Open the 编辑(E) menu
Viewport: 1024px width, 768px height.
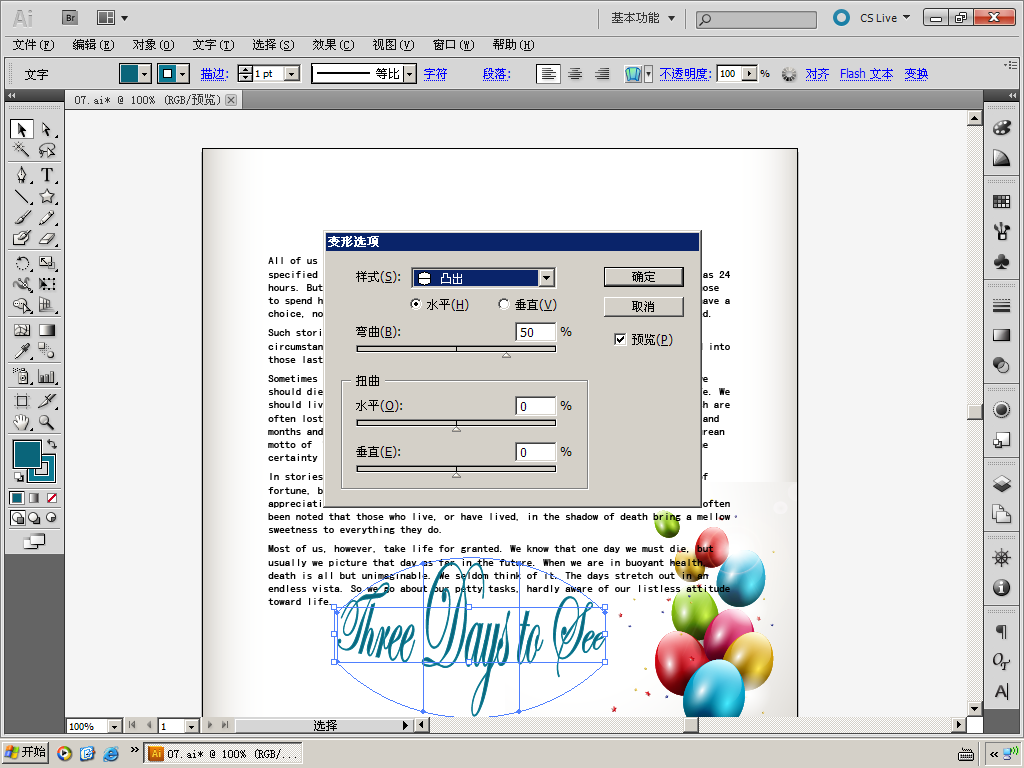coord(93,44)
